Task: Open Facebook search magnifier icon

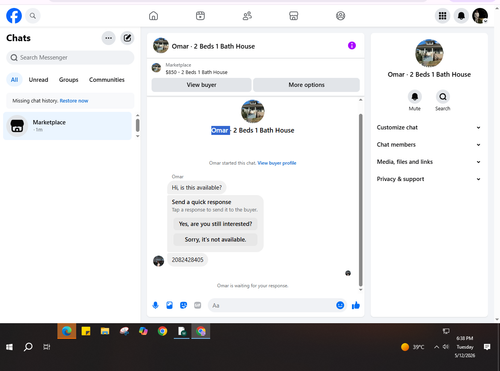Action: pos(33,16)
